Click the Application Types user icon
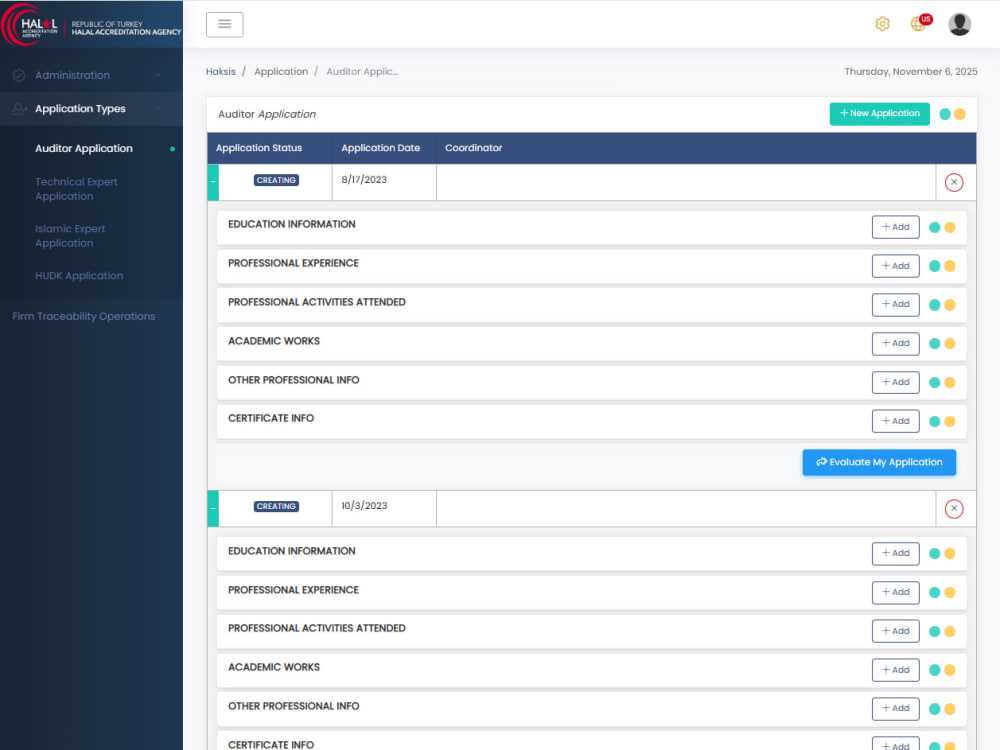 19,109
